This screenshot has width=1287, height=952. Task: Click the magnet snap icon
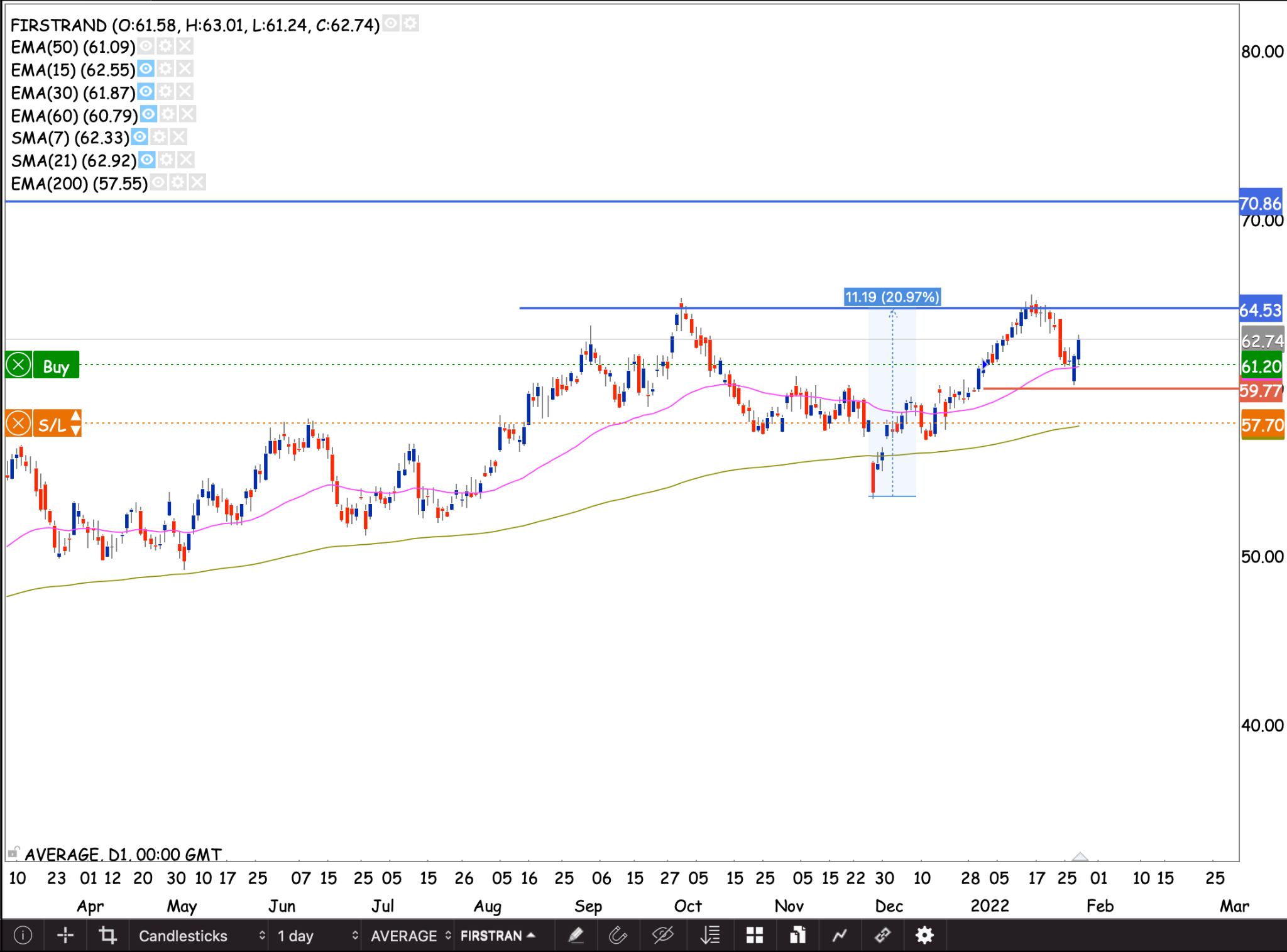[x=618, y=936]
